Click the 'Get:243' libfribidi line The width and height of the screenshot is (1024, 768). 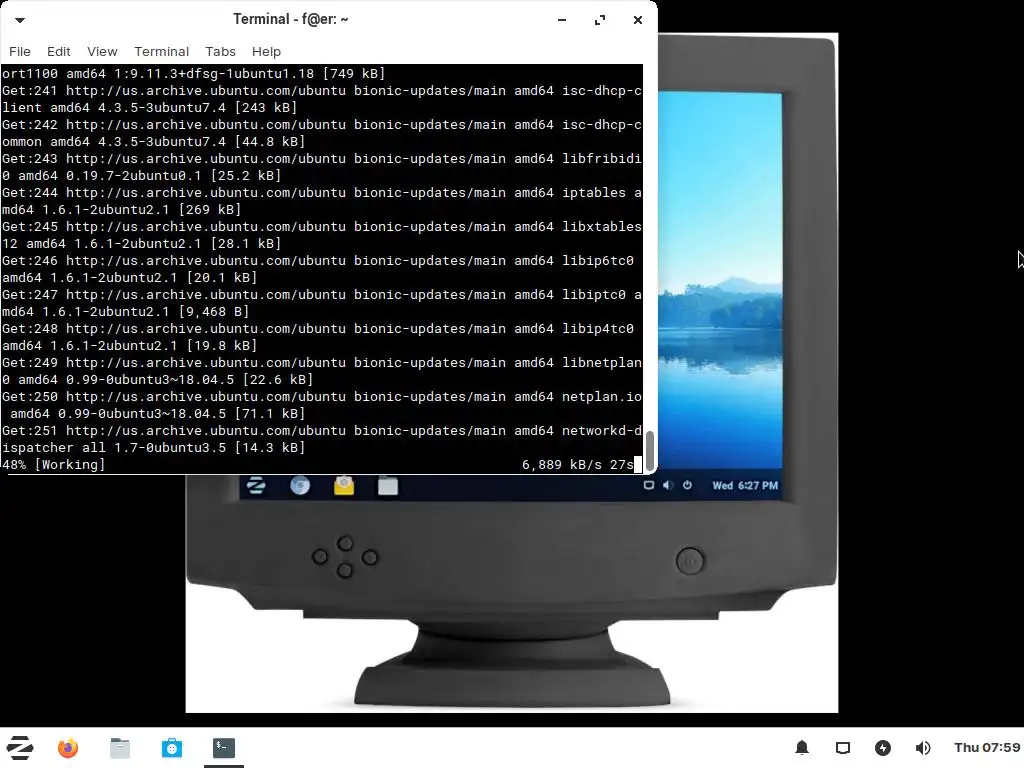coord(321,167)
